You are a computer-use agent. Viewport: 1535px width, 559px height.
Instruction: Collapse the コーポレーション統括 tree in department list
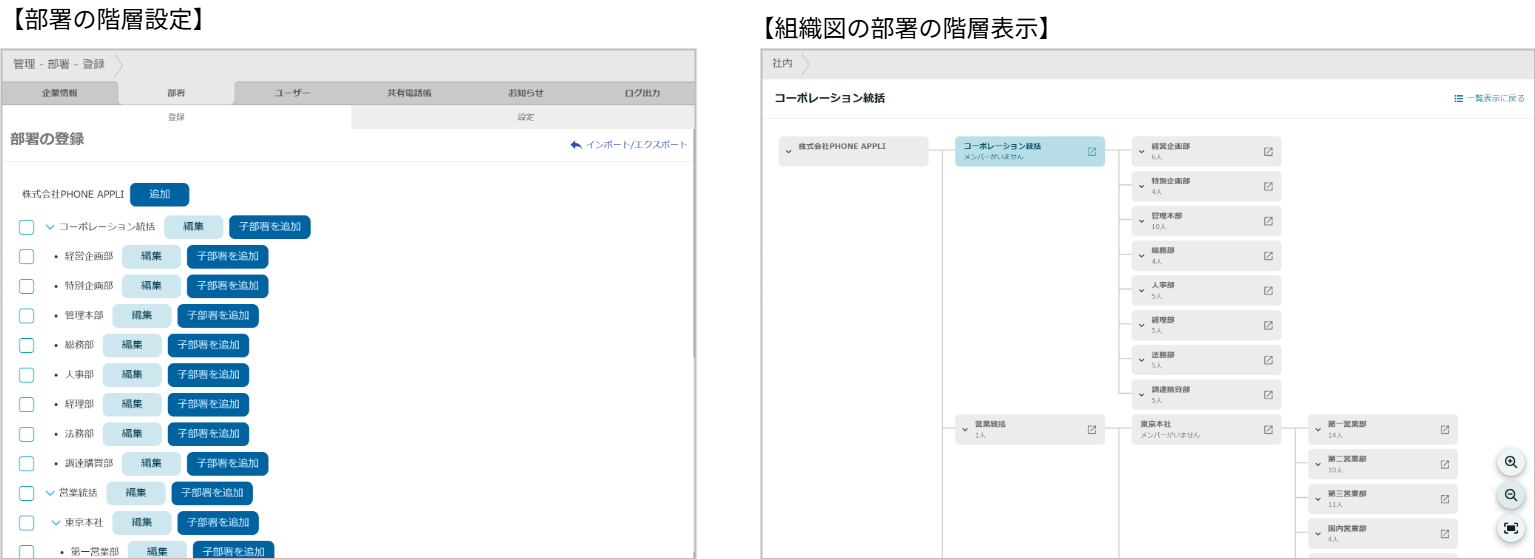coord(50,227)
